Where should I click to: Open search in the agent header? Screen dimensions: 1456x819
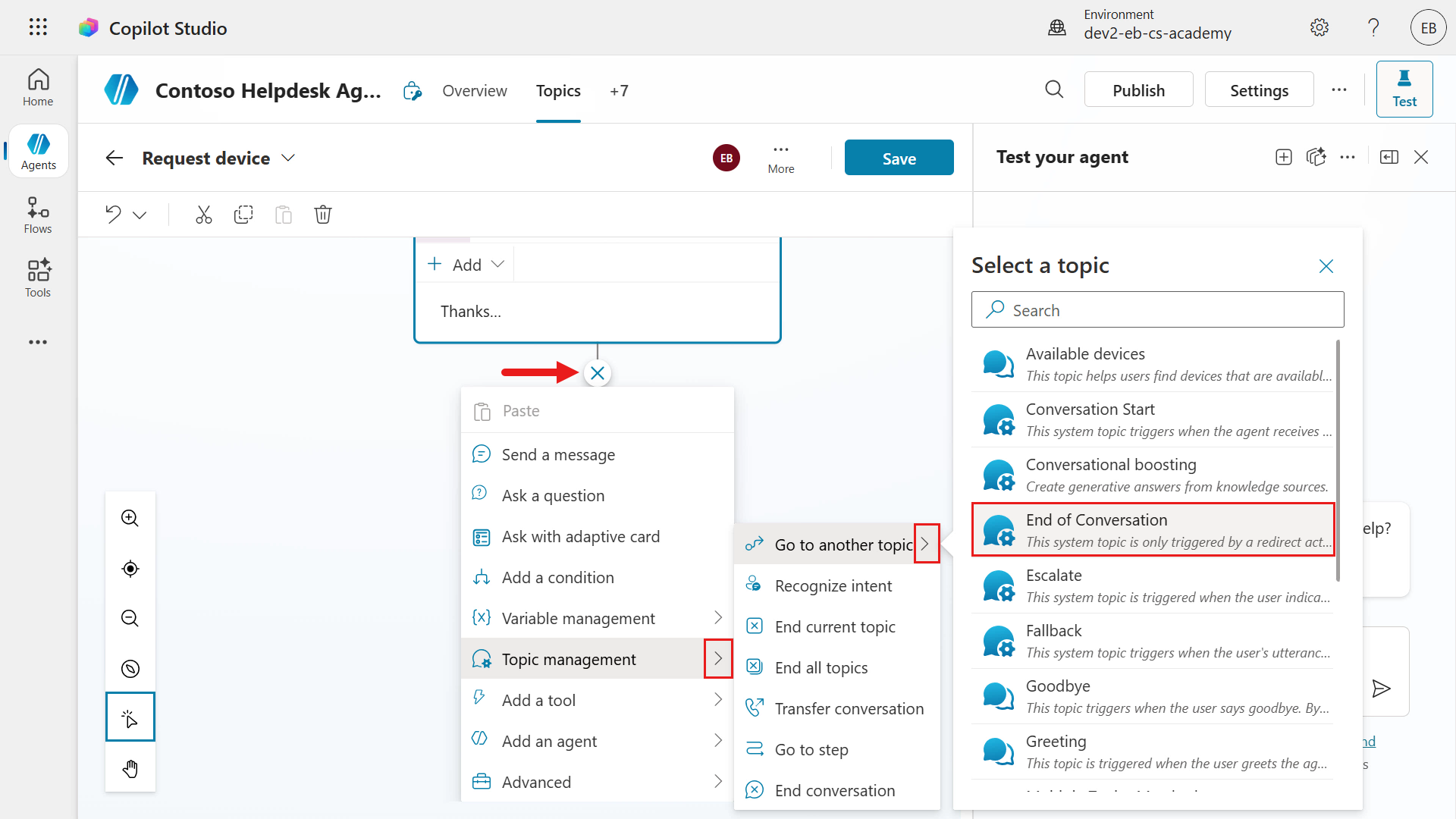(x=1054, y=89)
